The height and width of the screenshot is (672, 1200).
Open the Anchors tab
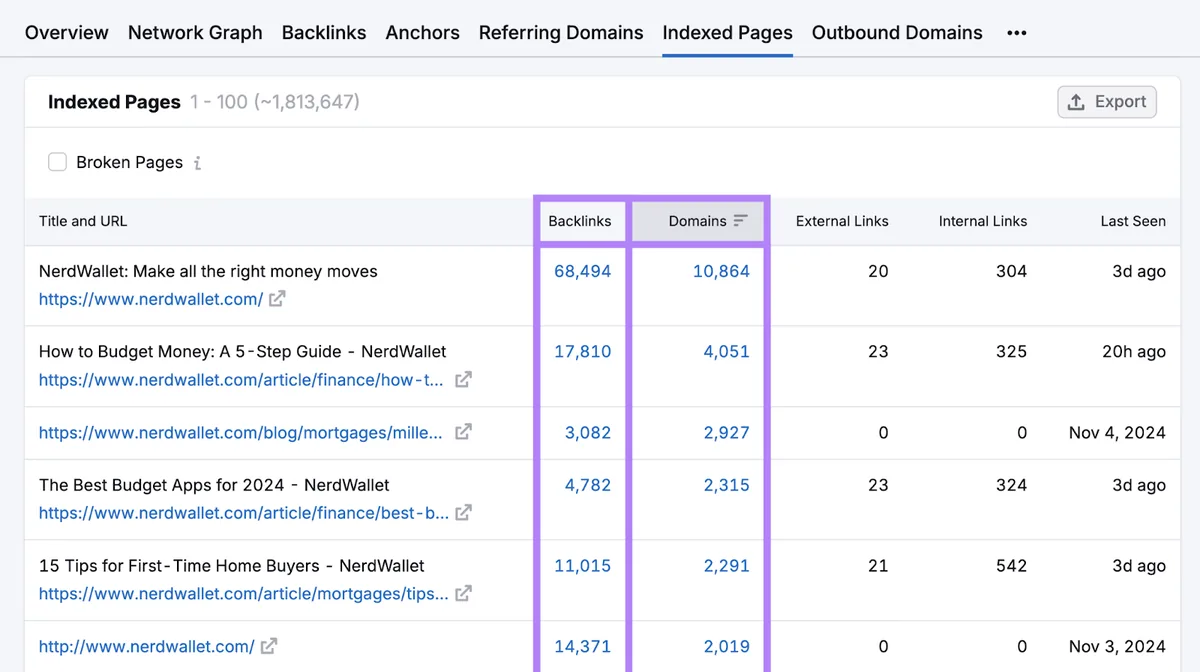click(x=423, y=33)
